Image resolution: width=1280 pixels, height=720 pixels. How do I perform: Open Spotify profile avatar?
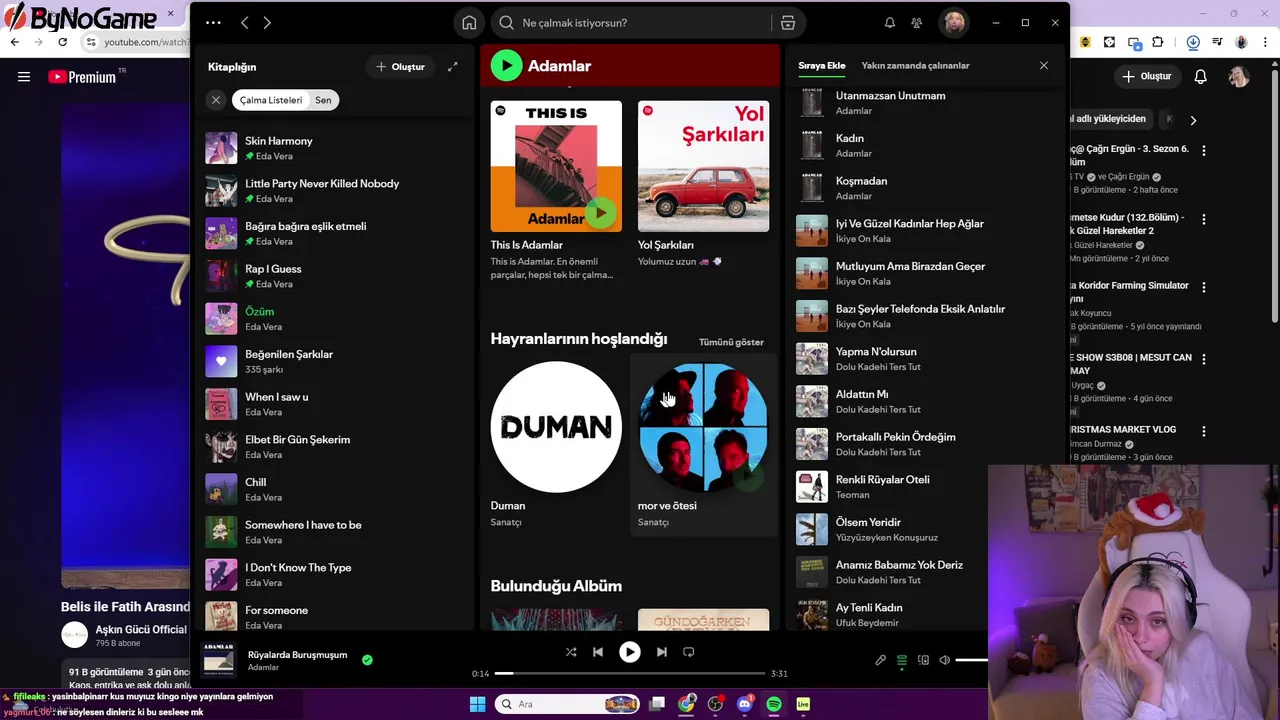pyautogui.click(x=954, y=23)
